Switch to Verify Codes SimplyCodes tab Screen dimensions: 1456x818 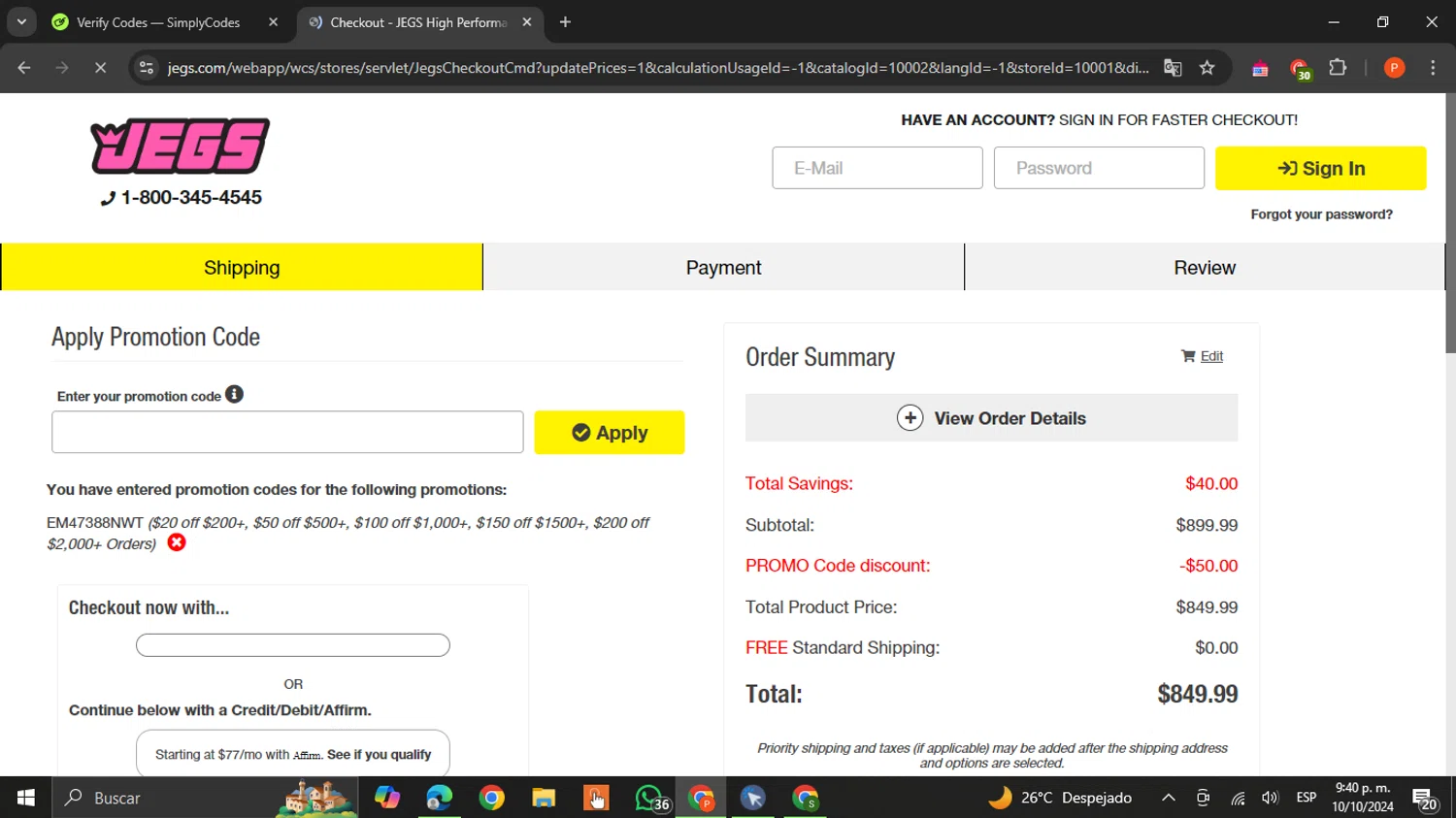(157, 22)
